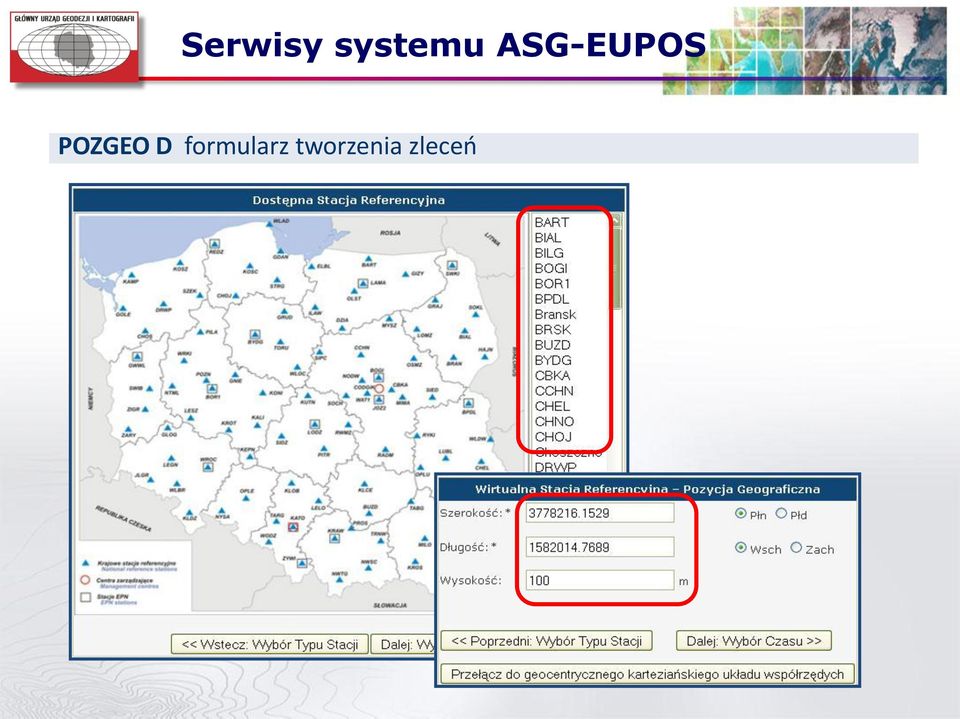The height and width of the screenshot is (719, 960).
Task: Pick BRSK from the station list
Action: click(x=552, y=329)
